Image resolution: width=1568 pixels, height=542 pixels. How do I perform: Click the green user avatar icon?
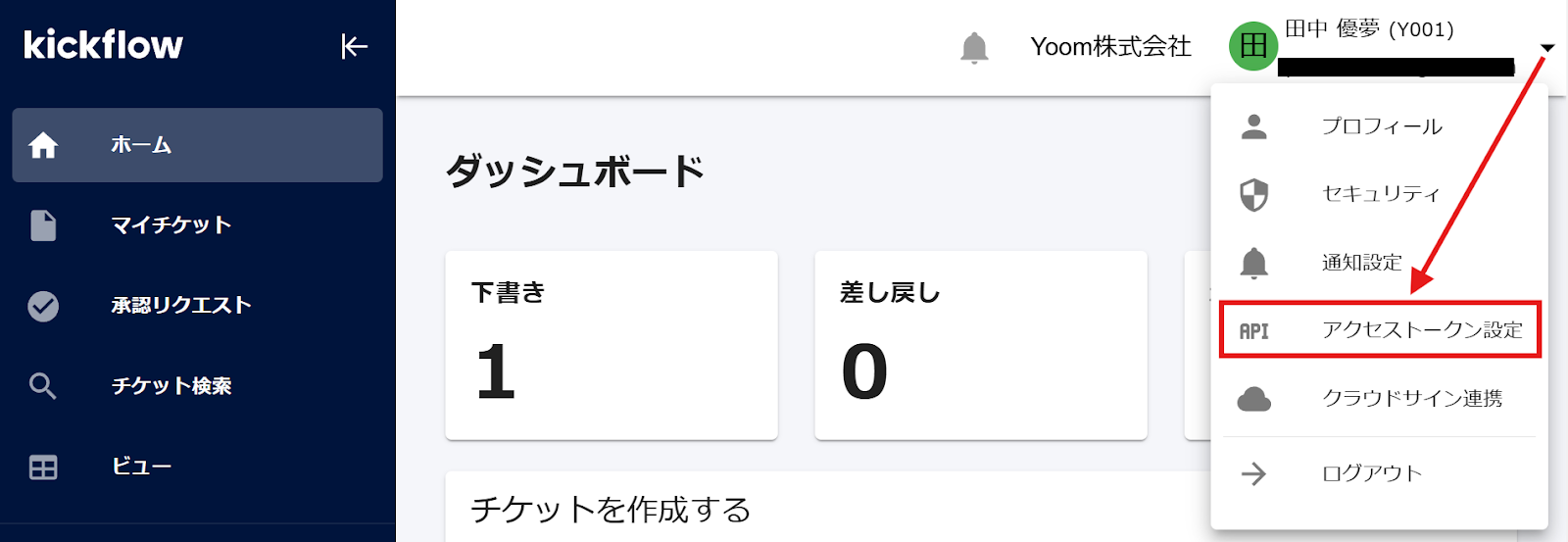[1253, 46]
